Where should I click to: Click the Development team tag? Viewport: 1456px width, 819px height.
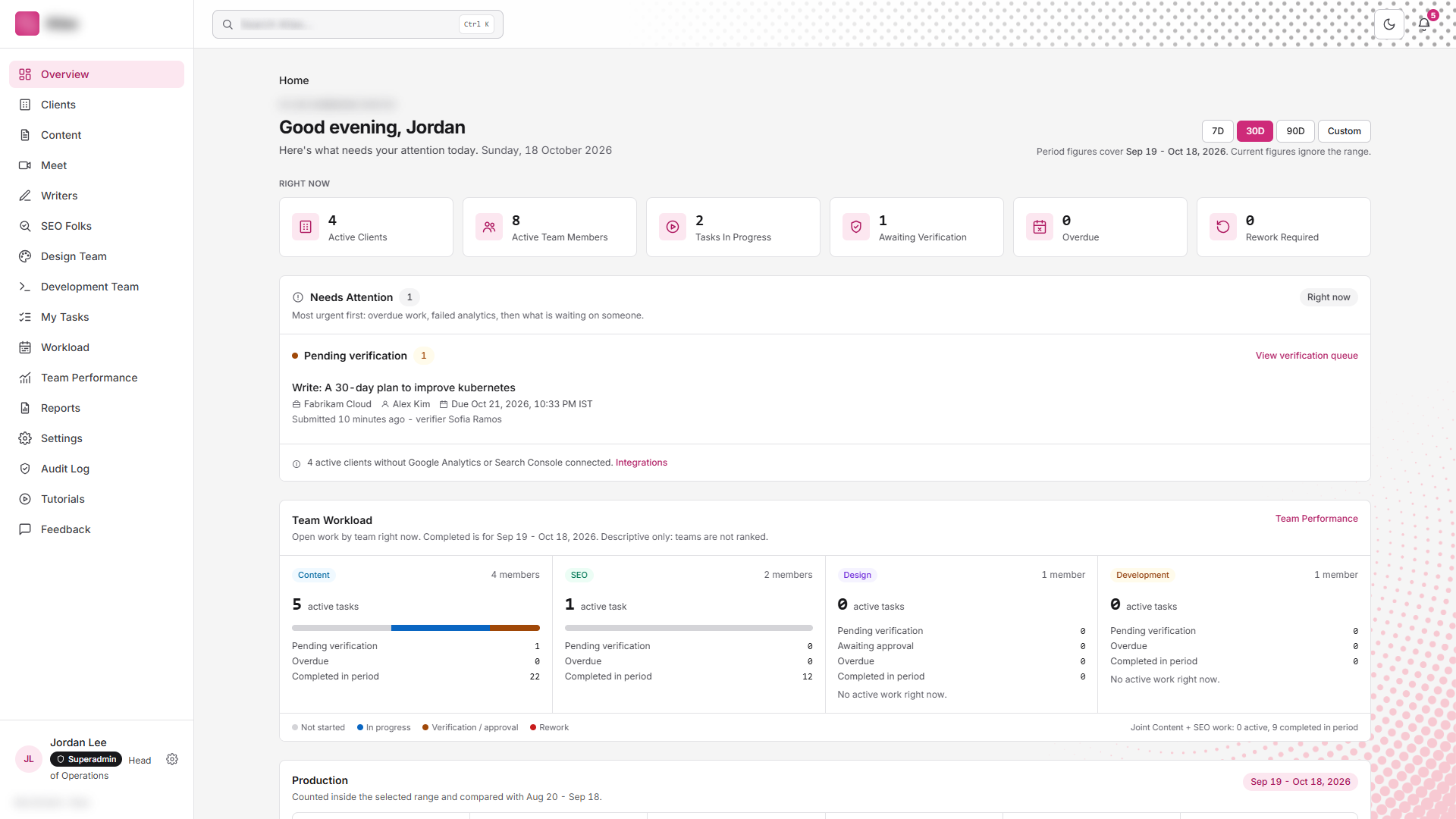point(1142,575)
